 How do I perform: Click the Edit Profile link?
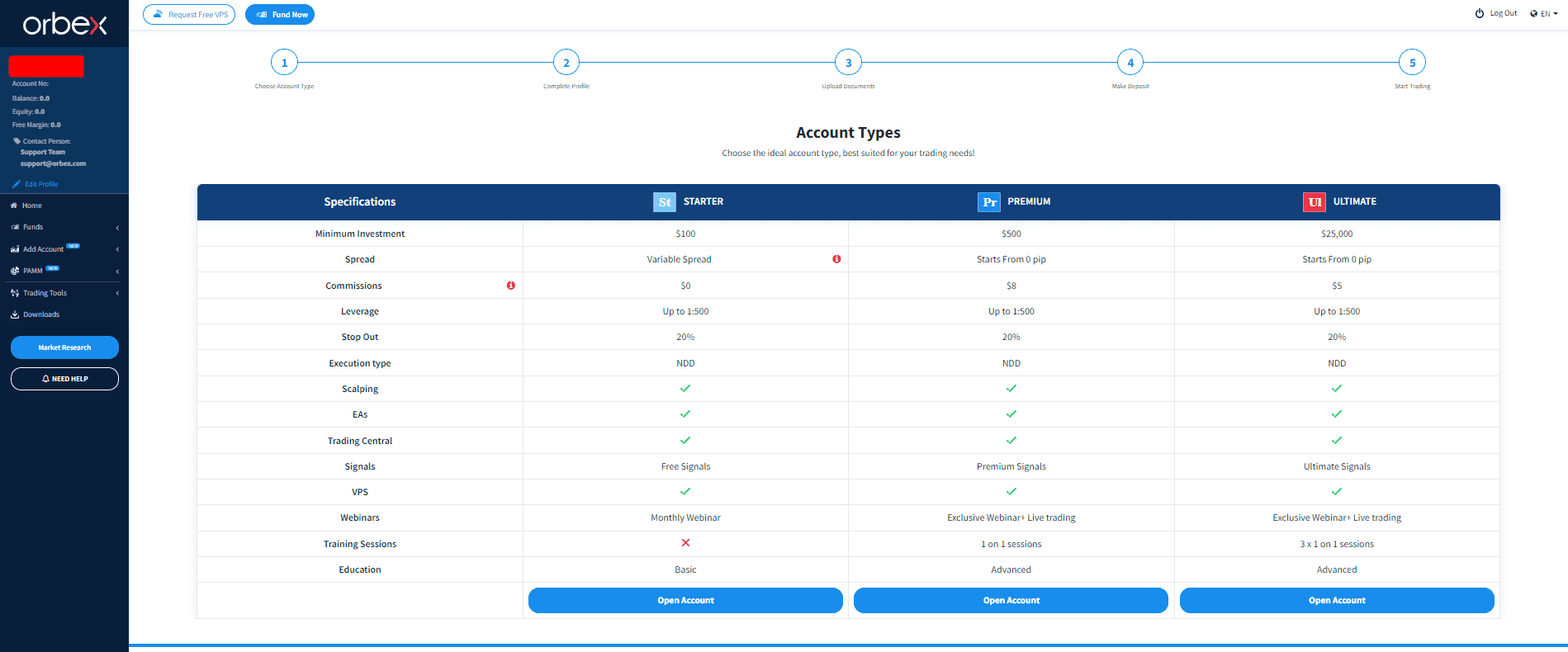pos(36,184)
